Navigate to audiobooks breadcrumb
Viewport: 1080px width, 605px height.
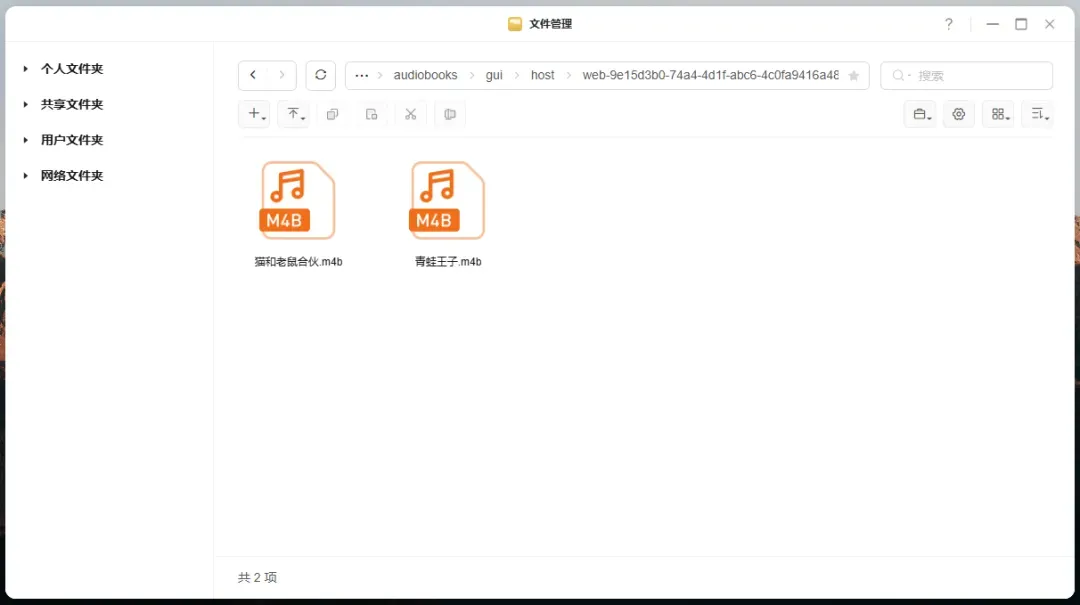pos(425,75)
